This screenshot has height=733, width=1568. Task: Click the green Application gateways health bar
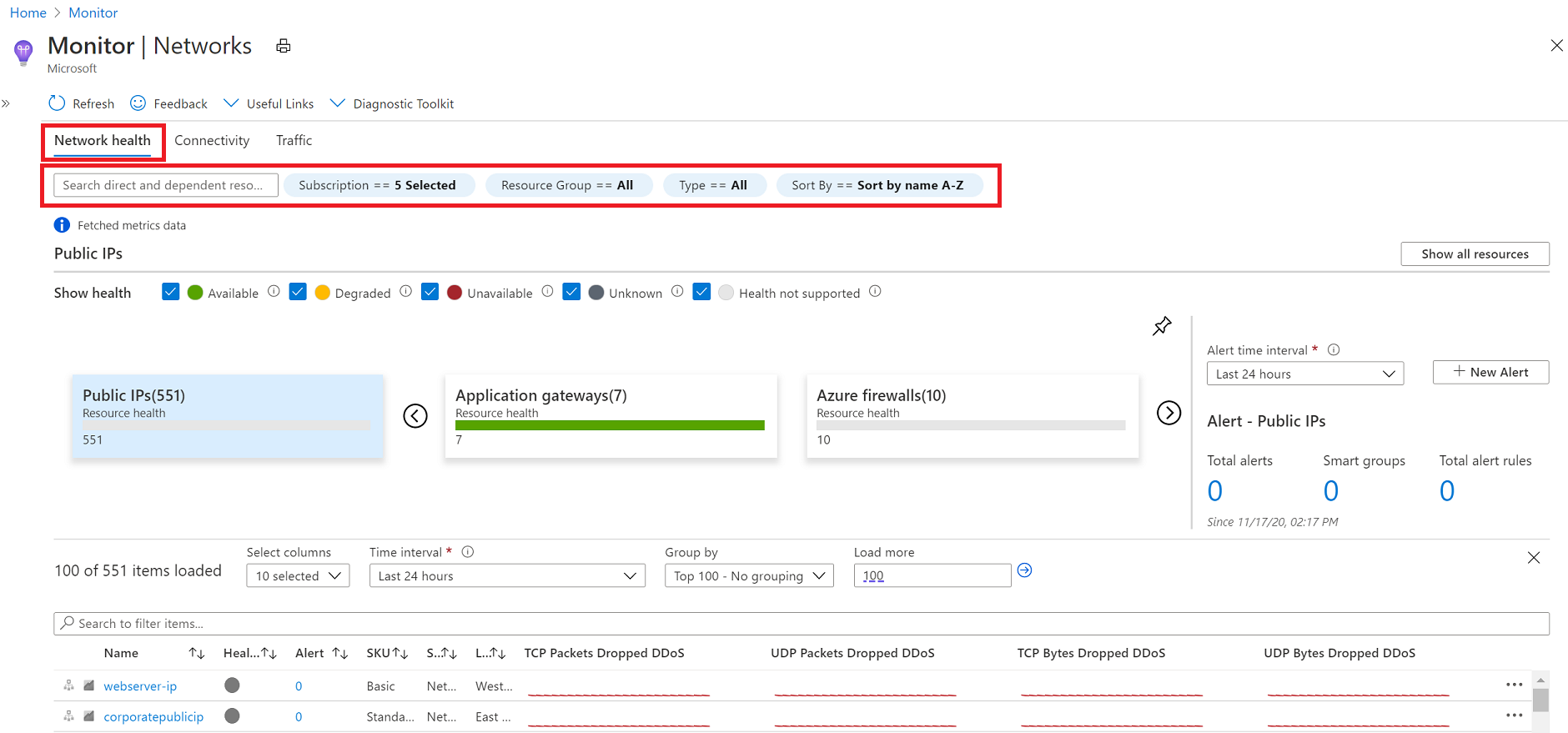tap(610, 425)
